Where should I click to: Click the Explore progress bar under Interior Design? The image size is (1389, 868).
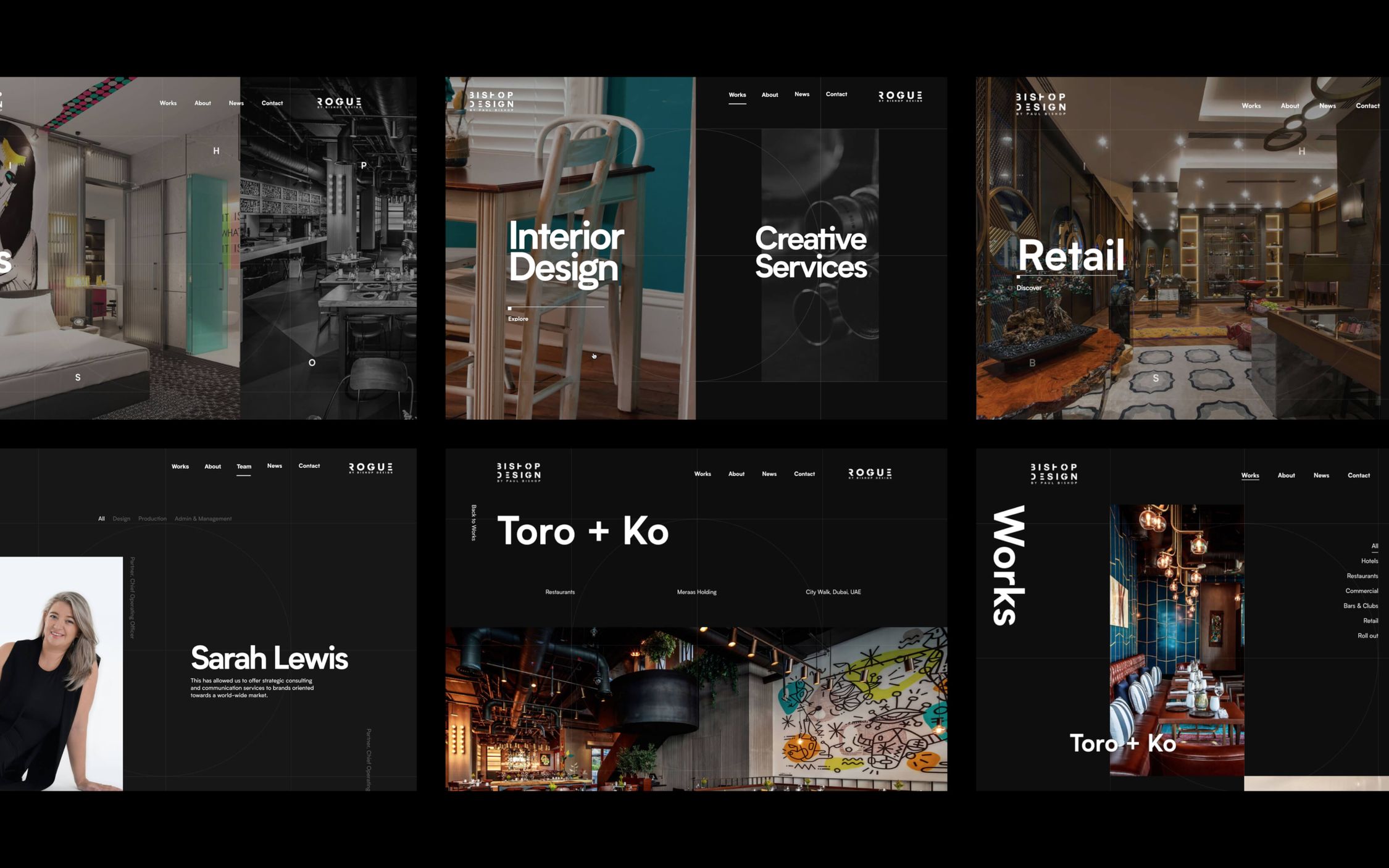(x=555, y=307)
